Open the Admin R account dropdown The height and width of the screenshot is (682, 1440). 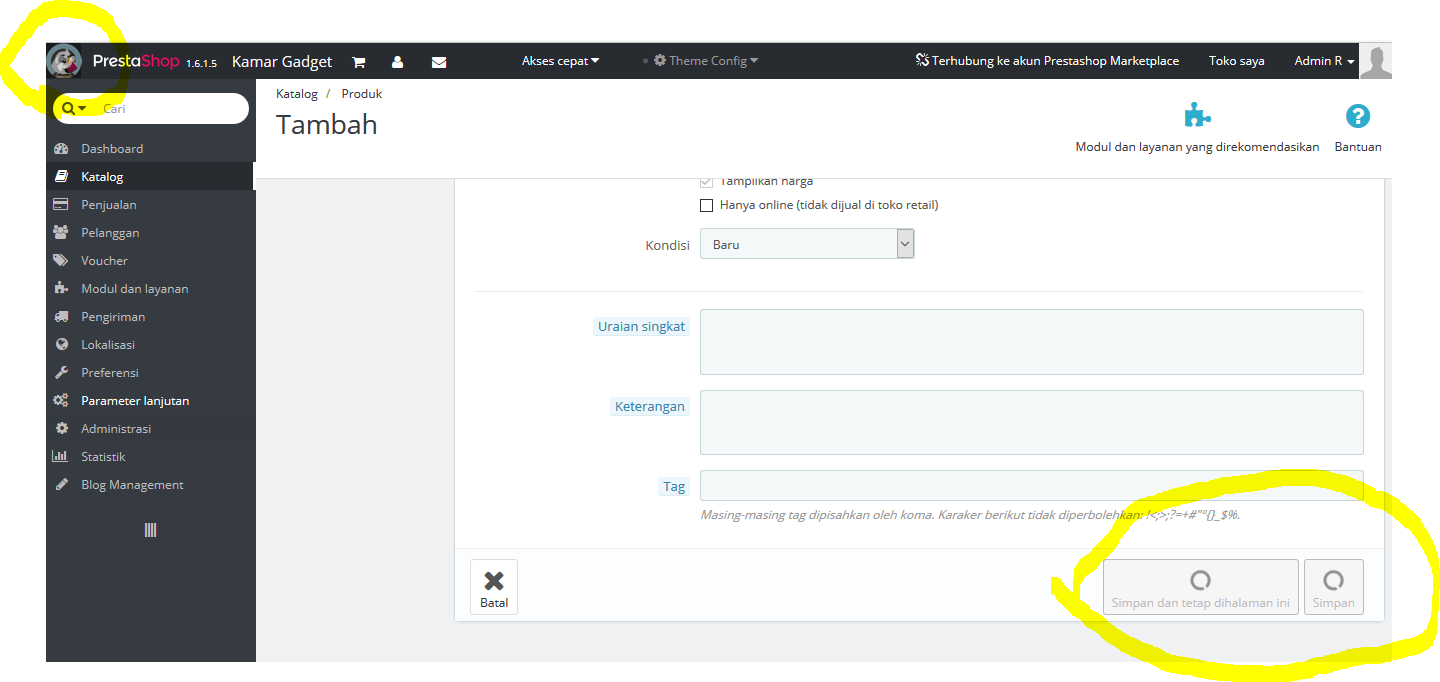click(1324, 61)
